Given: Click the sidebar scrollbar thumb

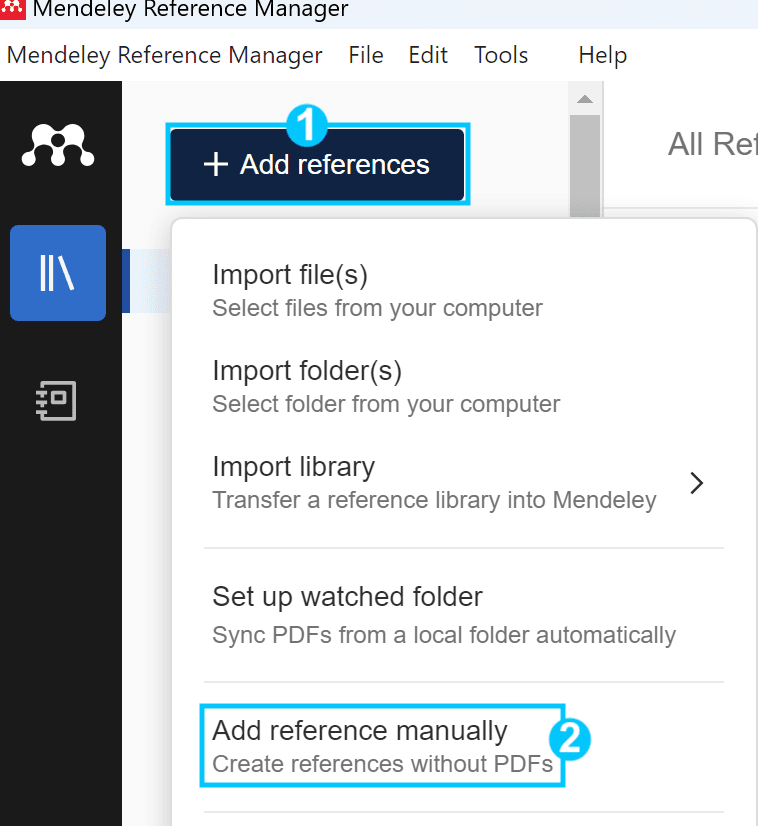Looking at the screenshot, I should coord(585,165).
